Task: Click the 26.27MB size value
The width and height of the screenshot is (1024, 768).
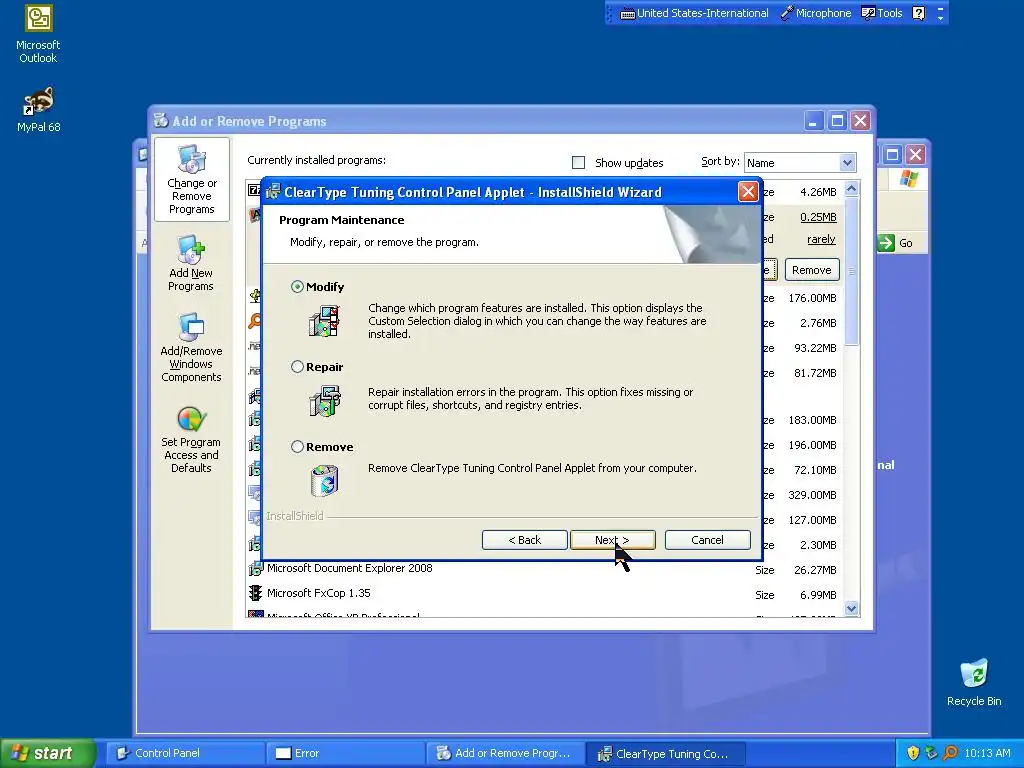Action: tap(815, 570)
